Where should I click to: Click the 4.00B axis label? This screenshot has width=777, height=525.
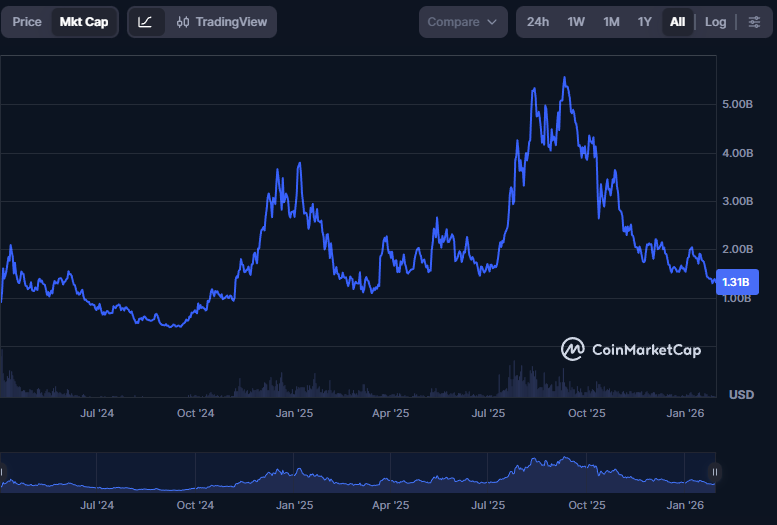[x=737, y=153]
